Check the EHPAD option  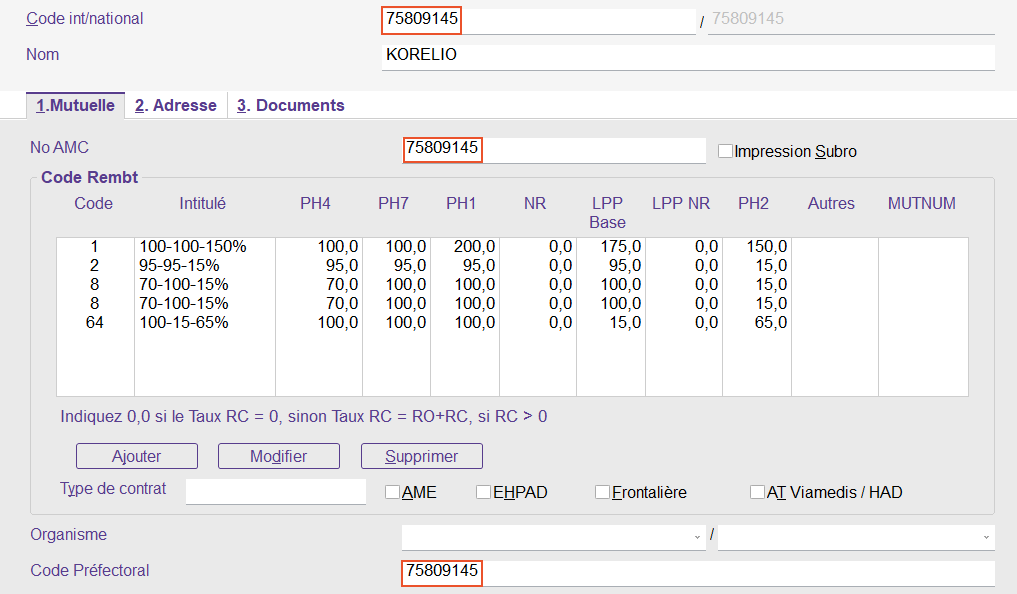[x=484, y=492]
